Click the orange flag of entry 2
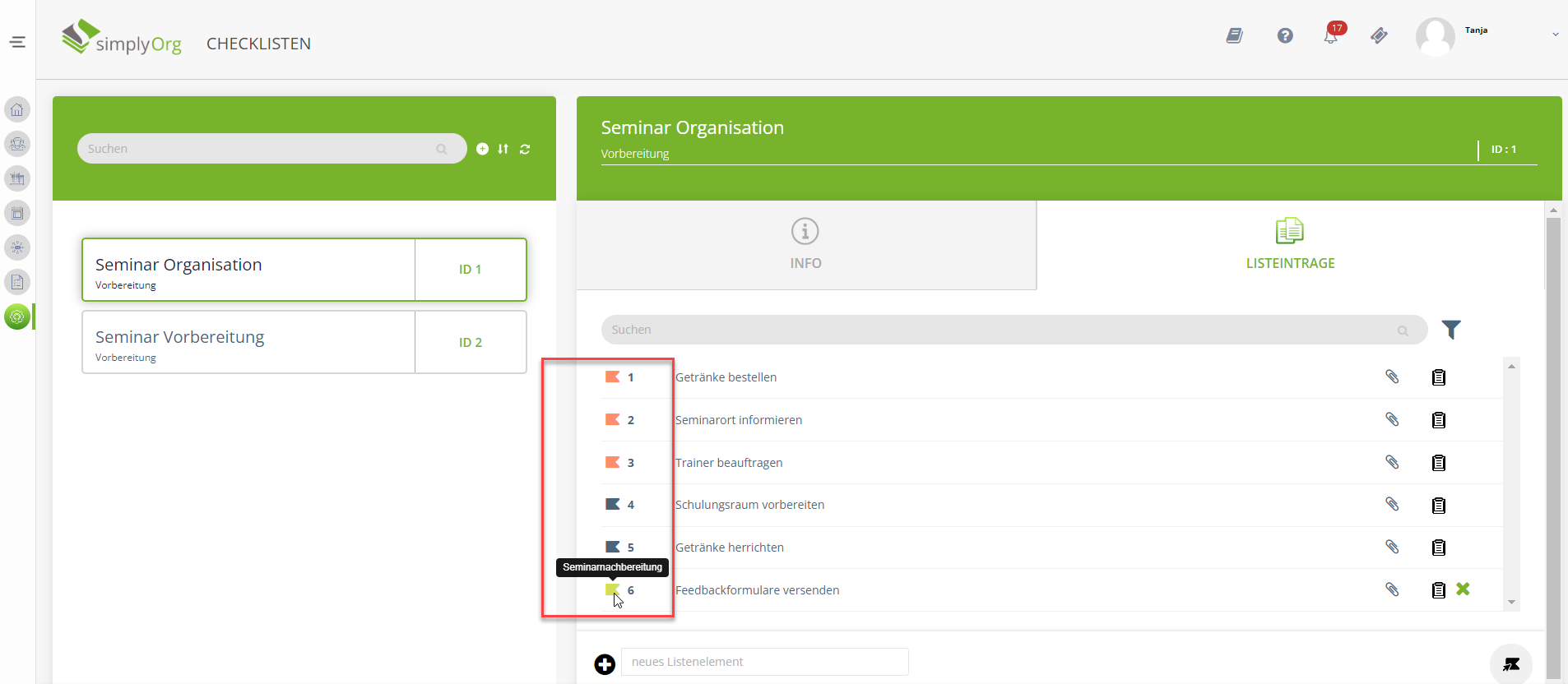 tap(612, 419)
